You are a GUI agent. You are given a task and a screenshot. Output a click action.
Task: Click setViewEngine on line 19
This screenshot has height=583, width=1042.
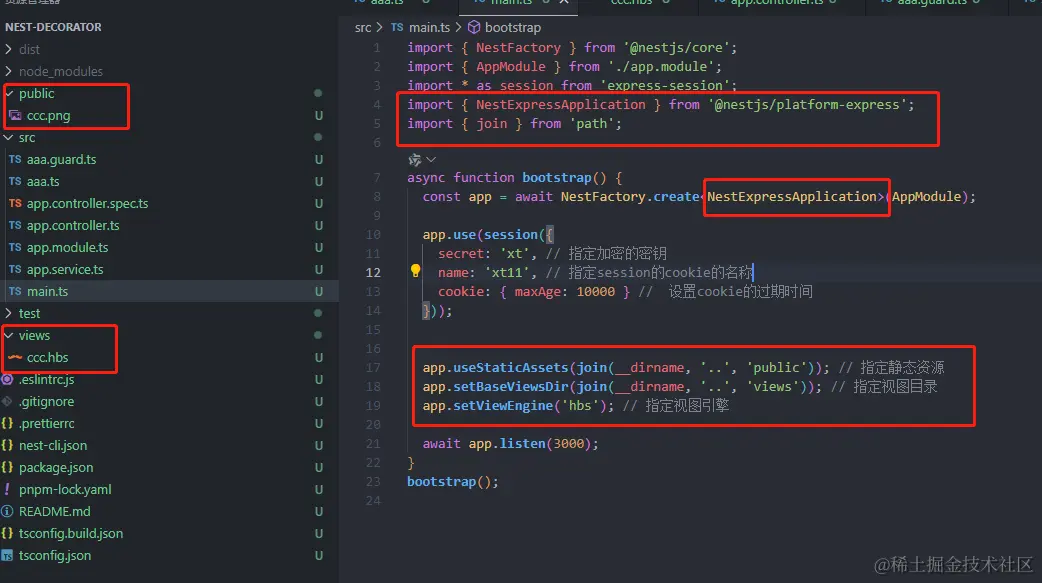click(x=503, y=406)
